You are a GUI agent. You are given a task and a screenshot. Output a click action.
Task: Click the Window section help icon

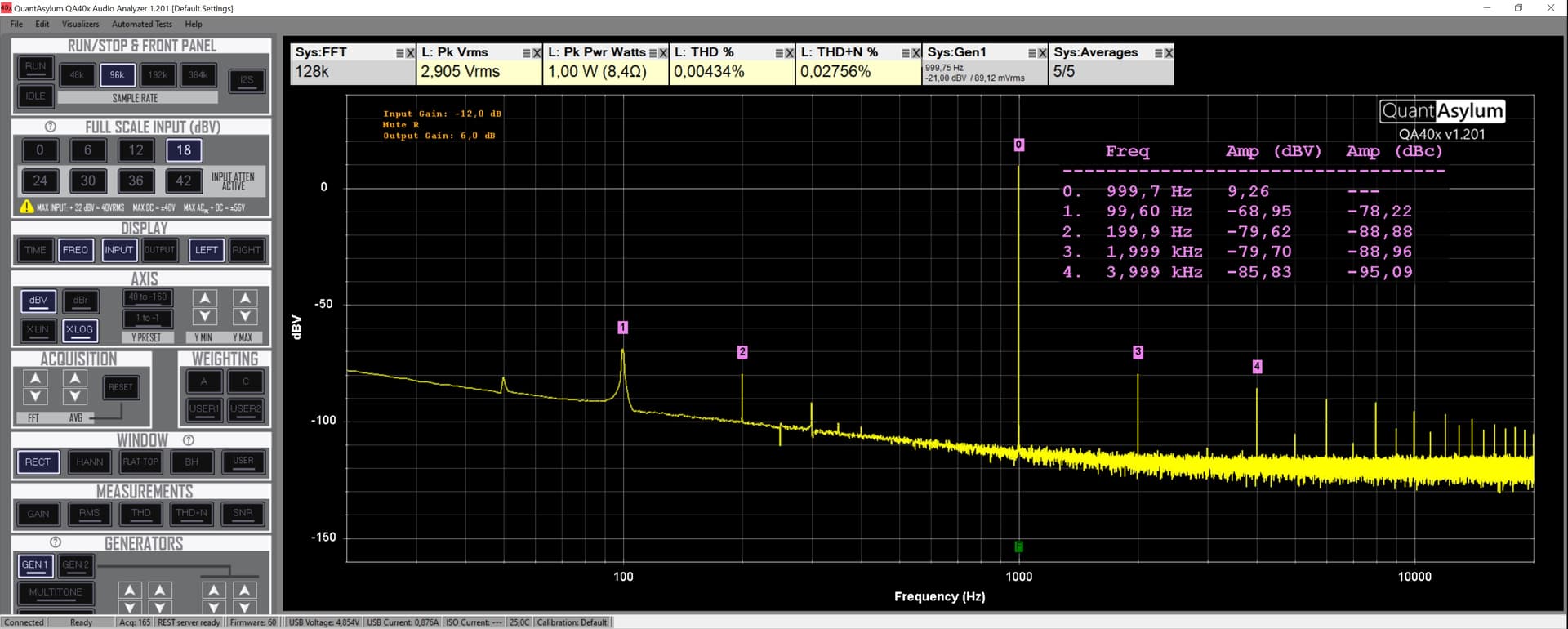pos(189,440)
